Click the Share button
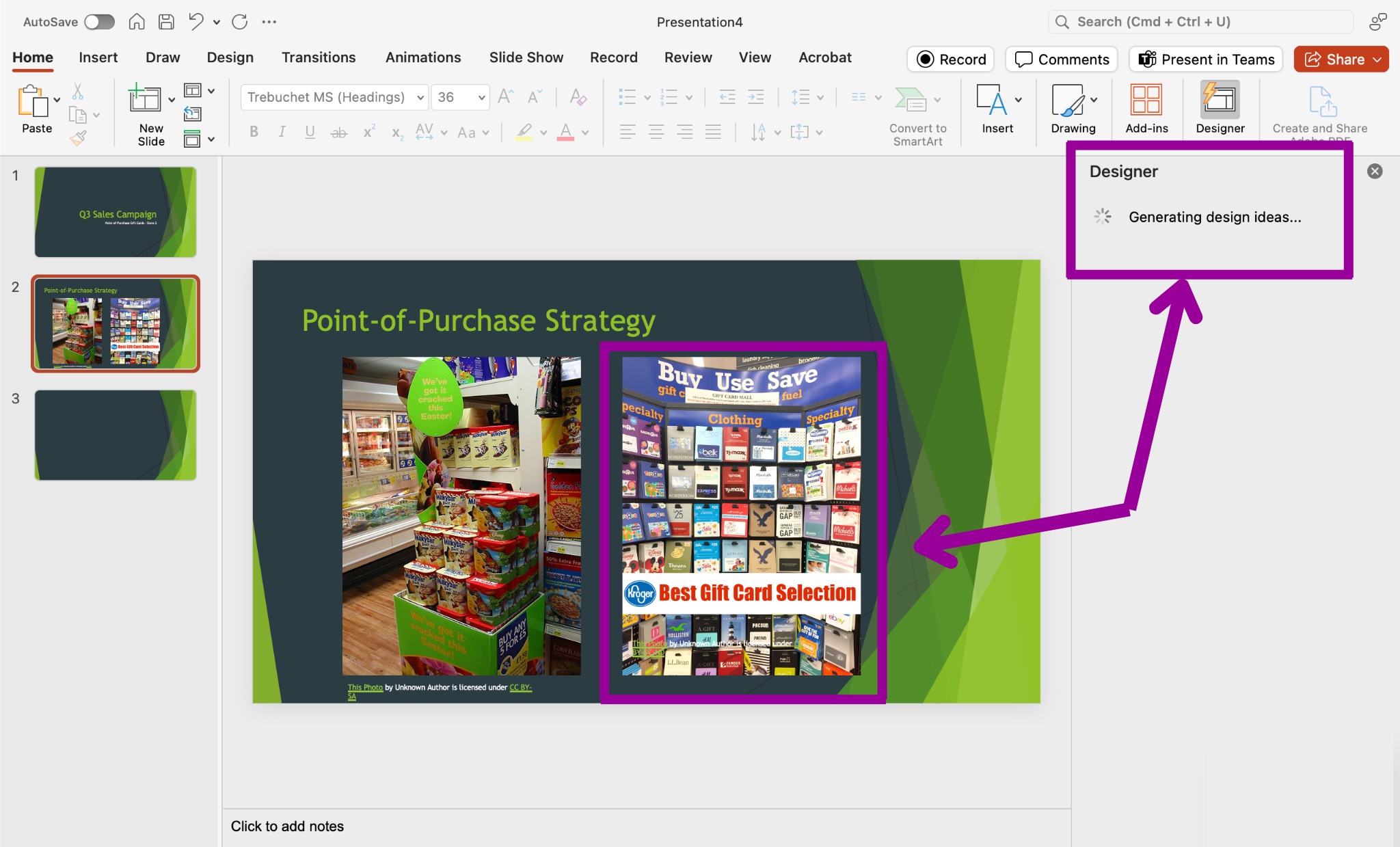The image size is (1400, 847). coord(1341,59)
